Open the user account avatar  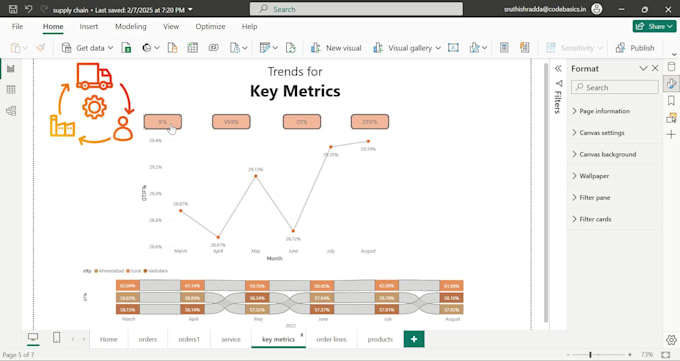pyautogui.click(x=597, y=9)
